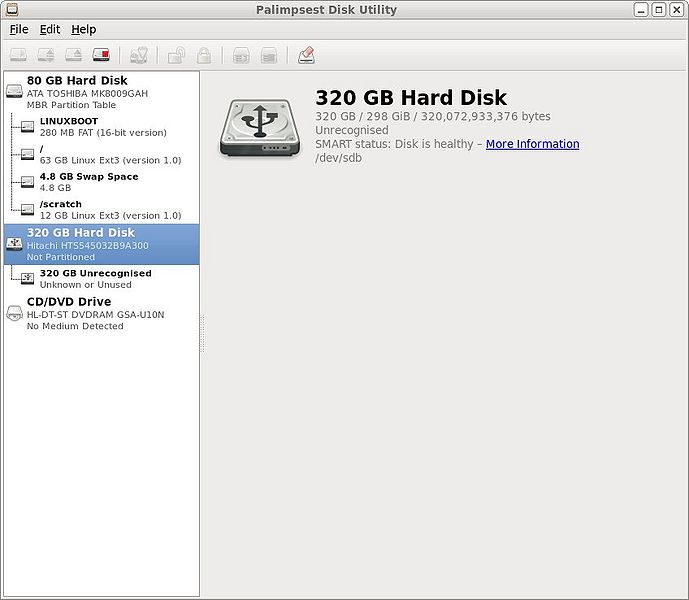Click the red-marked drive toolbar icon
This screenshot has height=600, width=689.
point(101,55)
